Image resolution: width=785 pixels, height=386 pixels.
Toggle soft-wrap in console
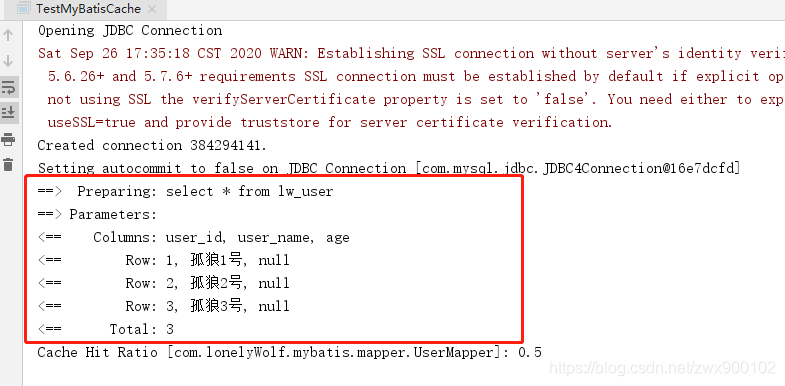(x=8, y=87)
